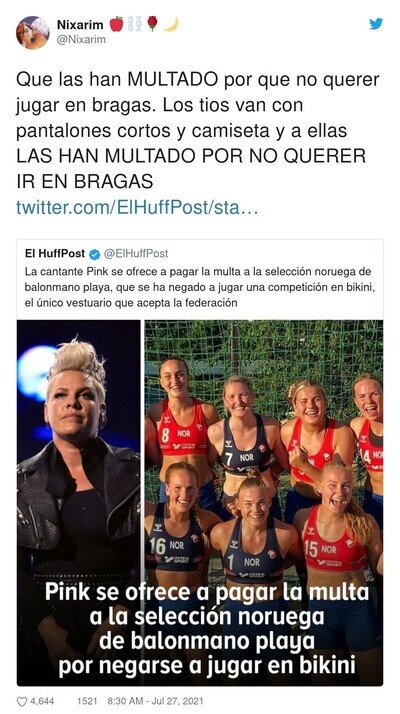Click the crescent moon emoji
Image resolution: width=400 pixels, height=714 pixels.
coord(171,24)
